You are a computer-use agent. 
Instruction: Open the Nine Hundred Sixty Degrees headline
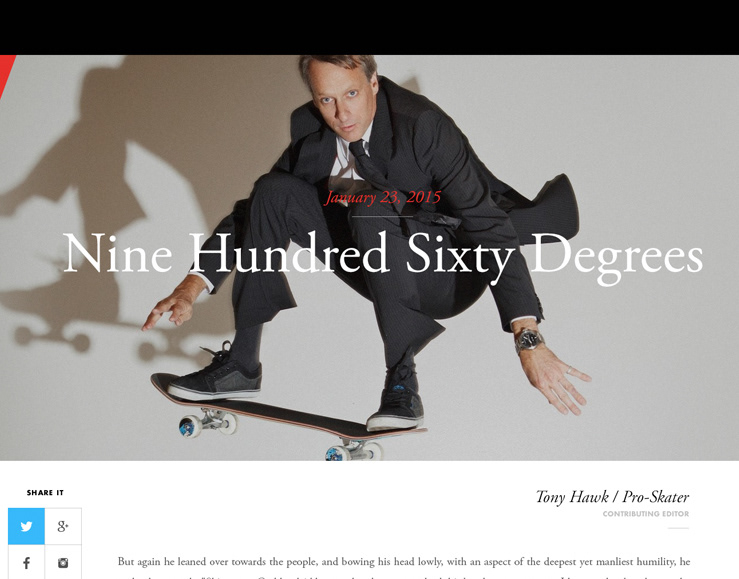(x=383, y=256)
